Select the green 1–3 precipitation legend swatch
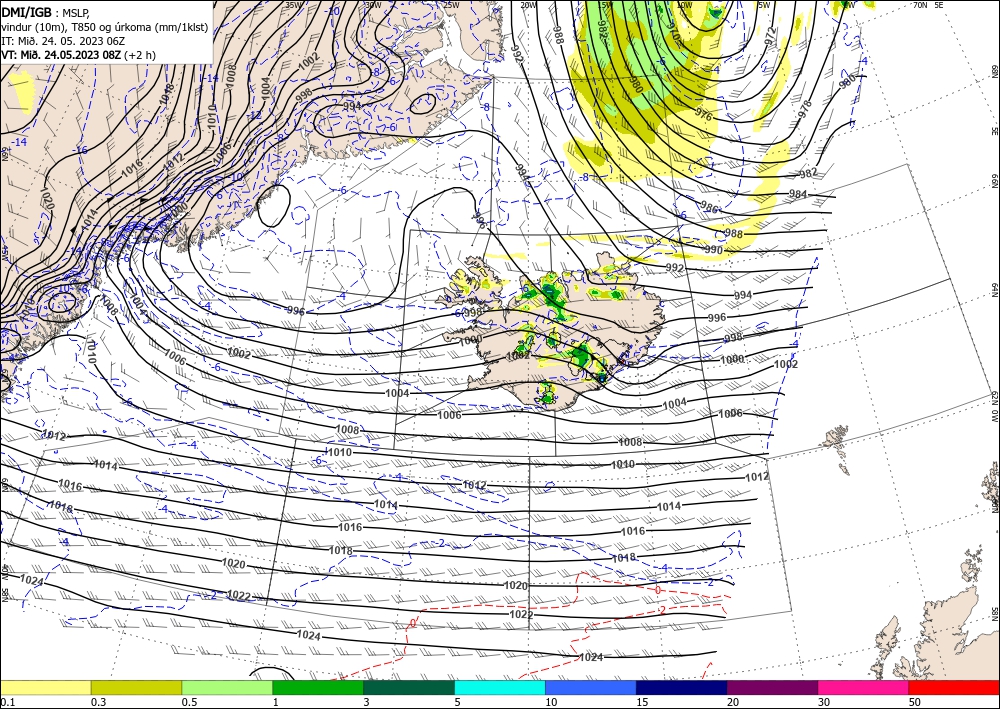Viewport: 1000px width, 709px height. 318,687
